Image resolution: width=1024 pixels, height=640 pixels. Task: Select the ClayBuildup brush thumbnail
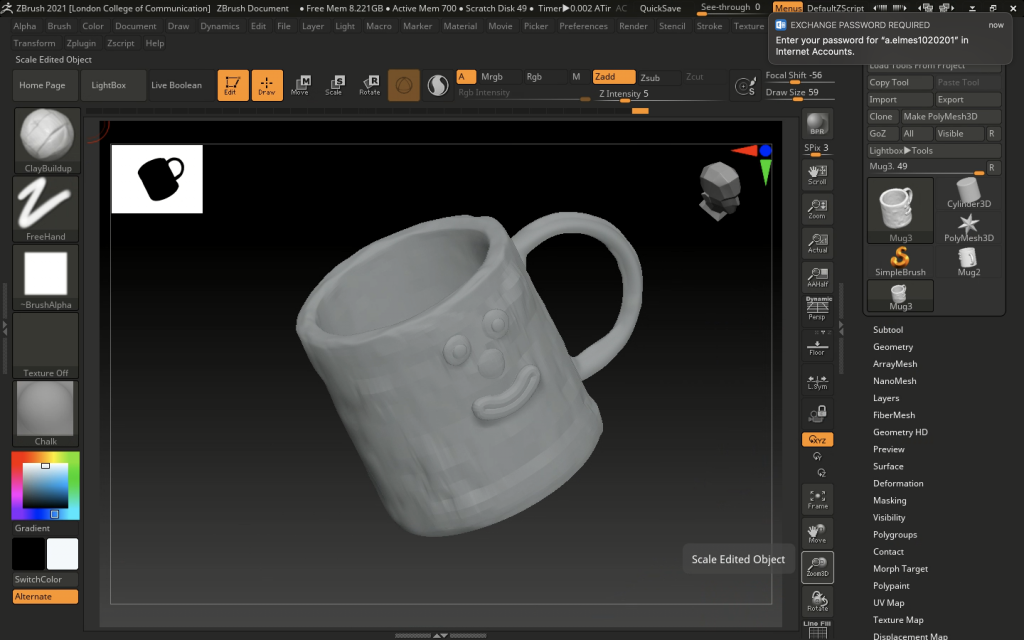[x=46, y=135]
